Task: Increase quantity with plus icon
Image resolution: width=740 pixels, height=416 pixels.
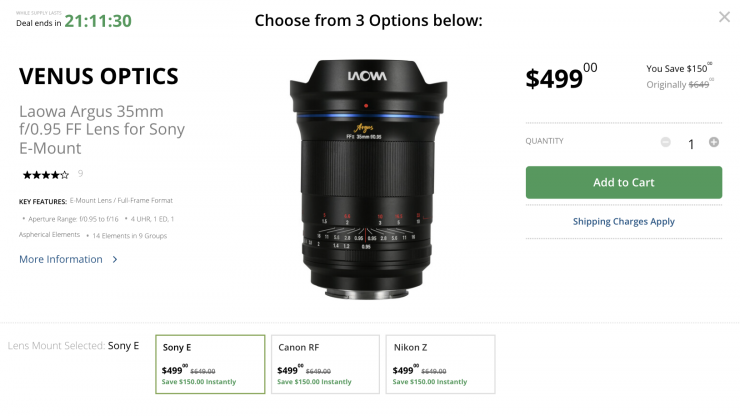Action: click(x=714, y=142)
